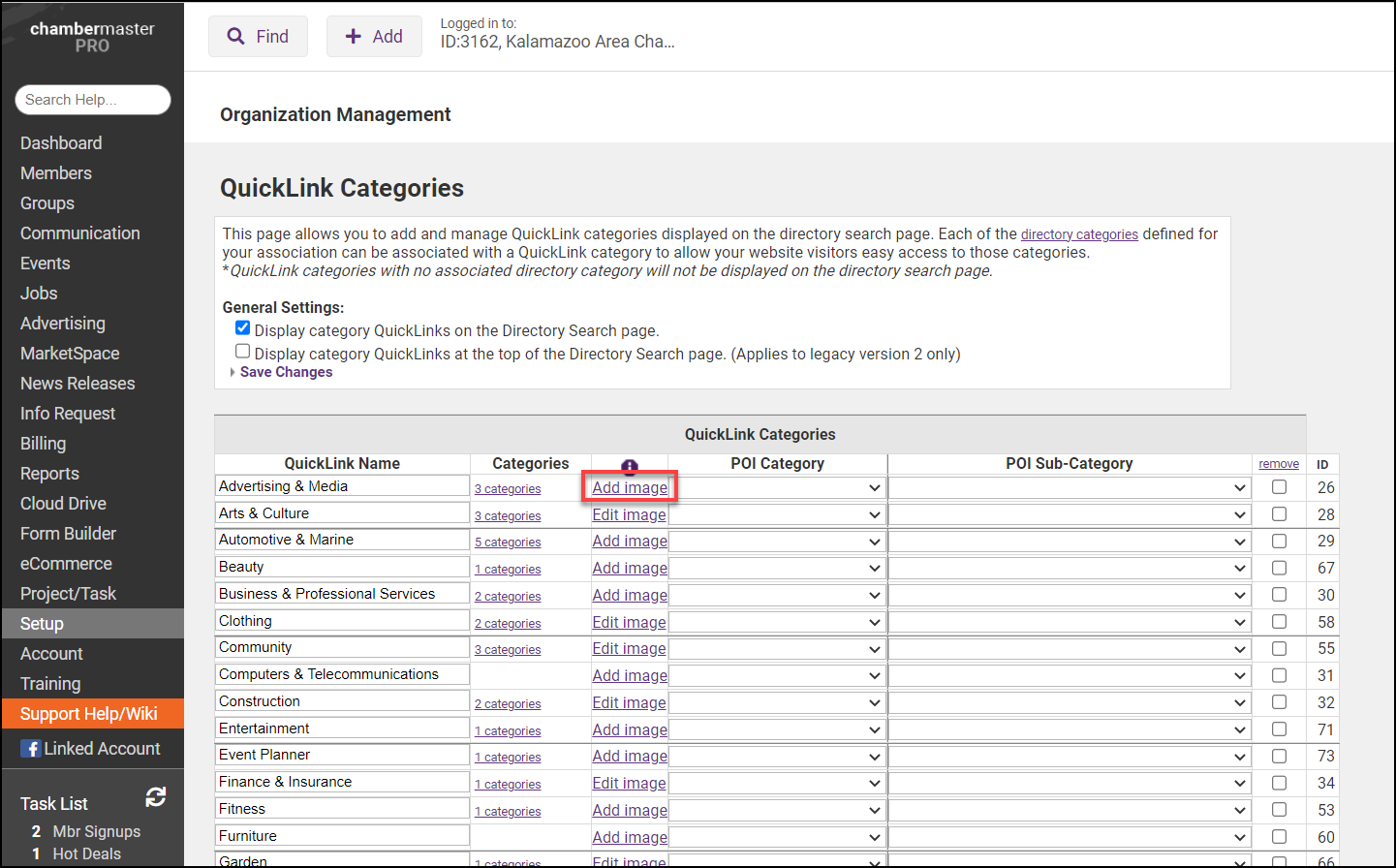Navigate to Reports in the sidebar

49,473
